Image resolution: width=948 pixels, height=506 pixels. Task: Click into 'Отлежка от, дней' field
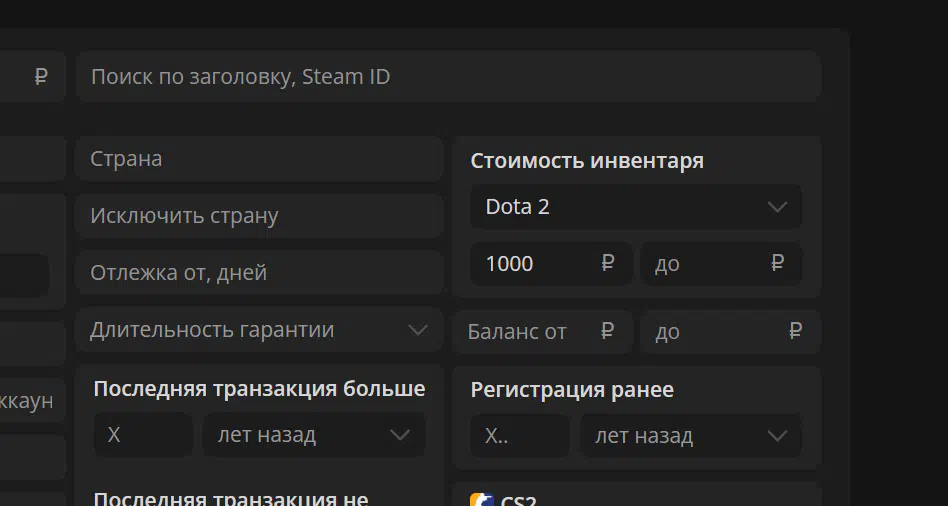[x=258, y=273]
